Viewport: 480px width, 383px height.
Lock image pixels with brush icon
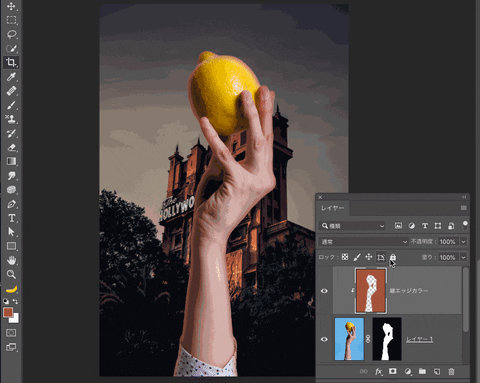coord(357,257)
